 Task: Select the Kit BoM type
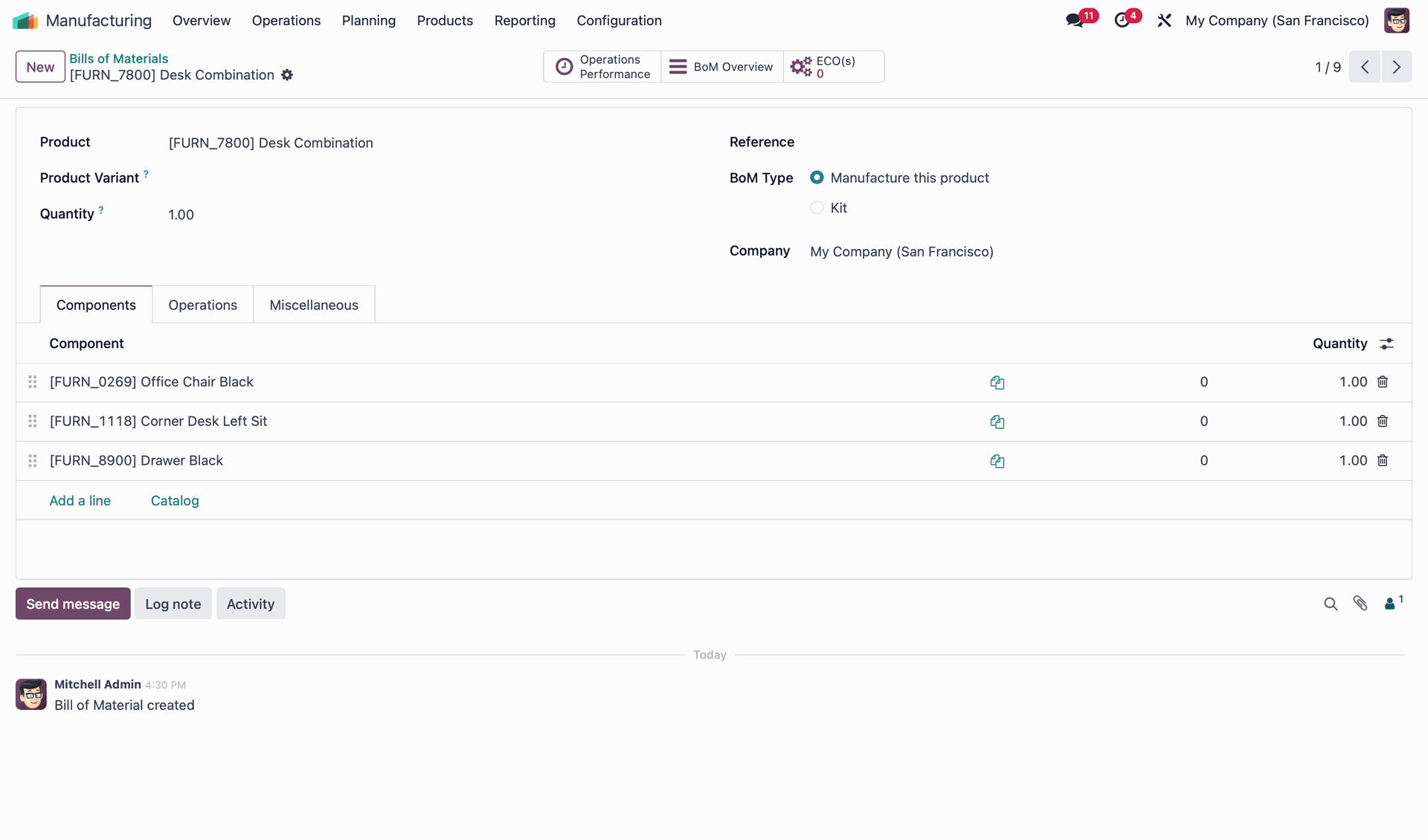coord(817,208)
